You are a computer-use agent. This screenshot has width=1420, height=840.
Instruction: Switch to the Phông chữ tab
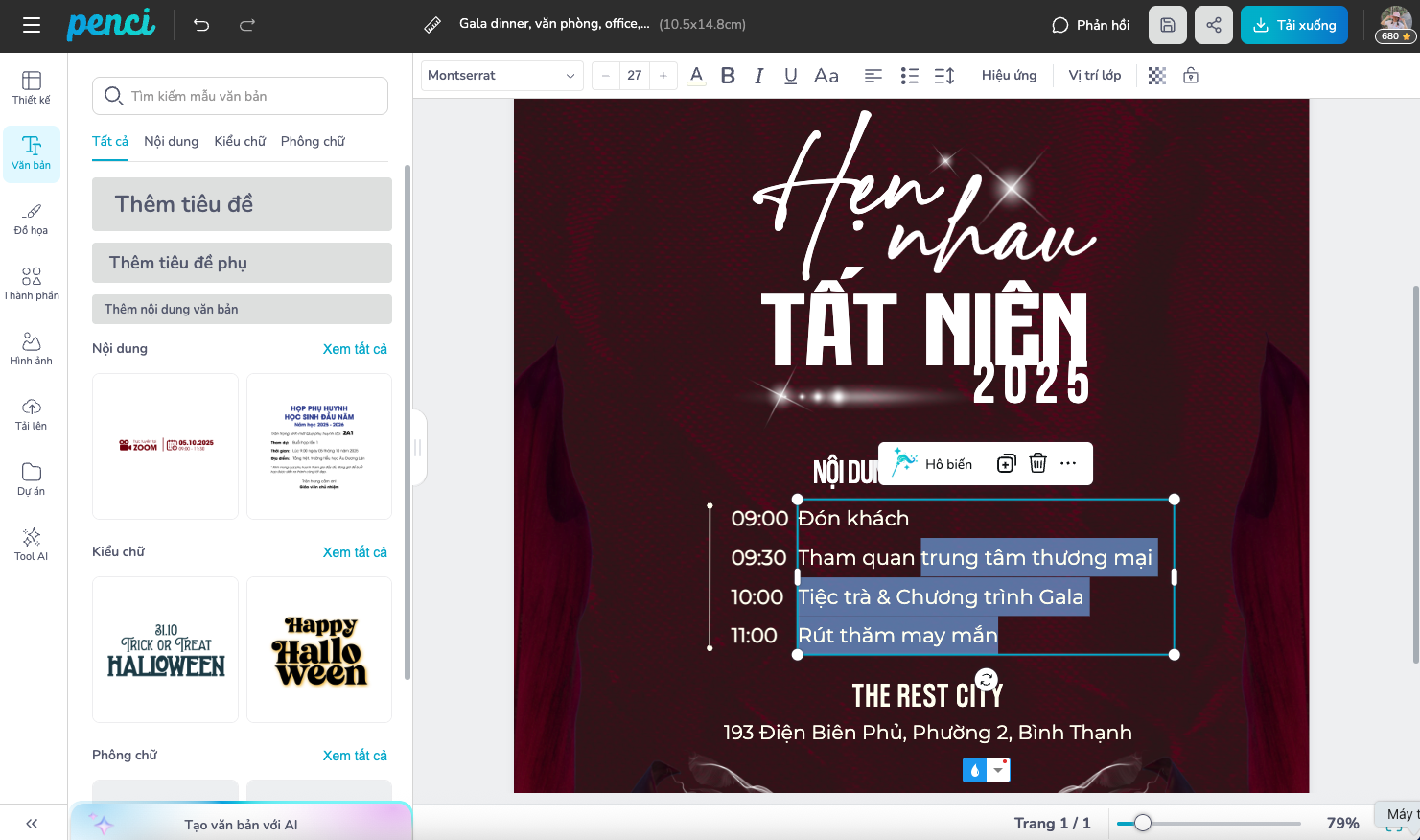click(313, 141)
